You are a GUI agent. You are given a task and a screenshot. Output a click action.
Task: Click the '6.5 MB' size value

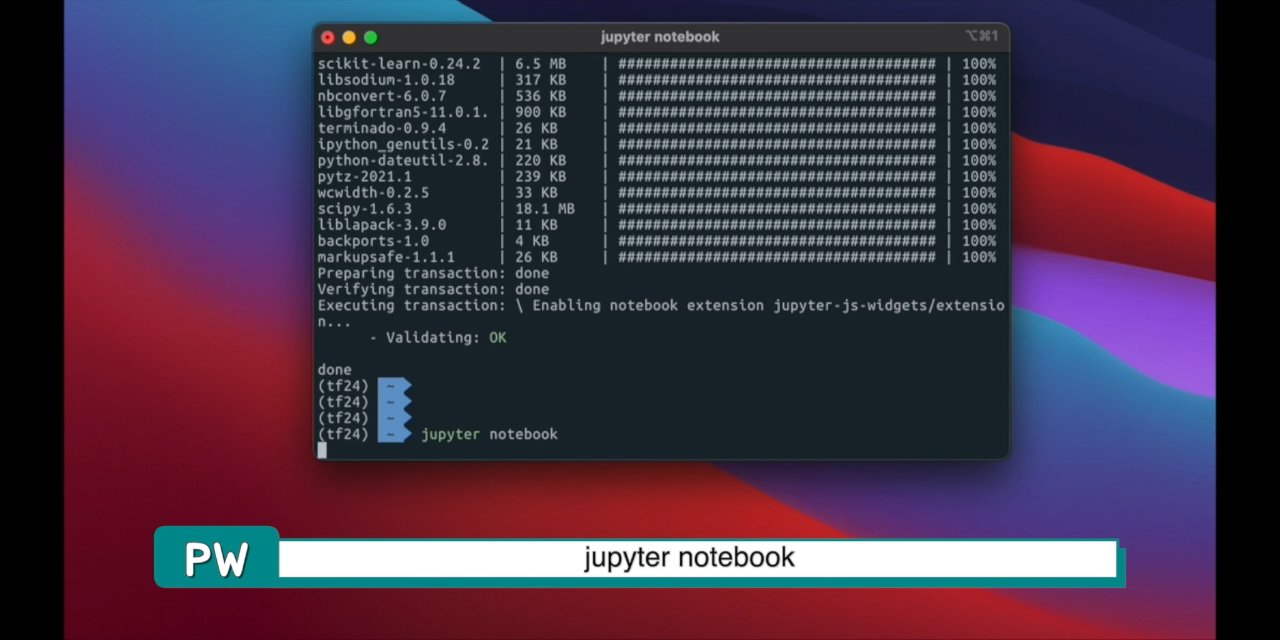point(541,64)
